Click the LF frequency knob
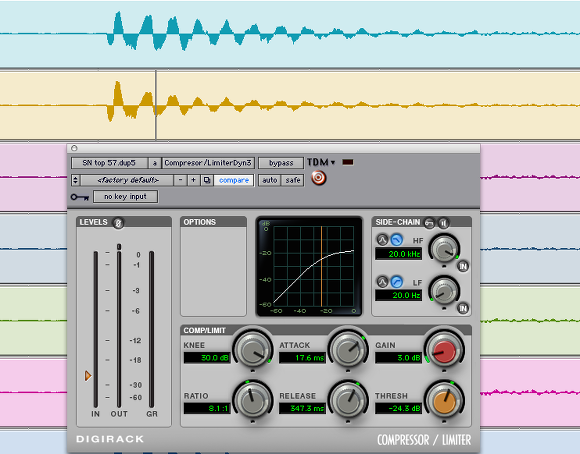This screenshot has height=454, width=580. (444, 291)
